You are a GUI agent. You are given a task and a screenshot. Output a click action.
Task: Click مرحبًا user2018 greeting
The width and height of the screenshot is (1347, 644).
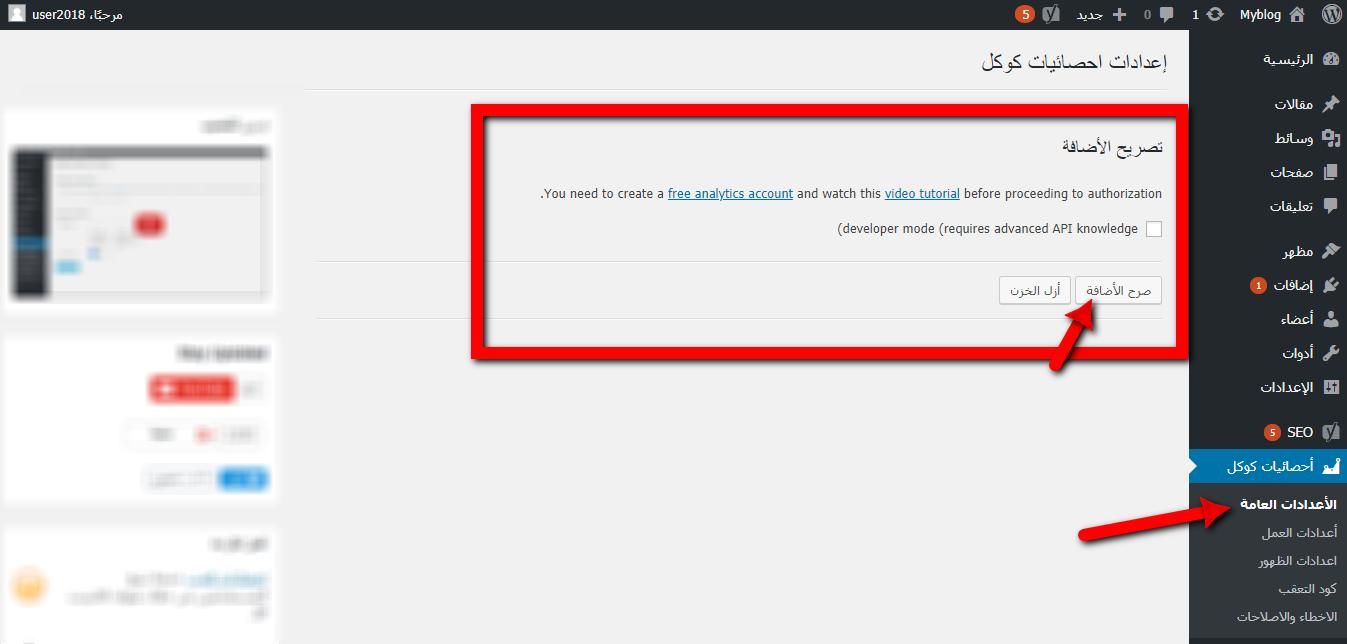point(77,15)
